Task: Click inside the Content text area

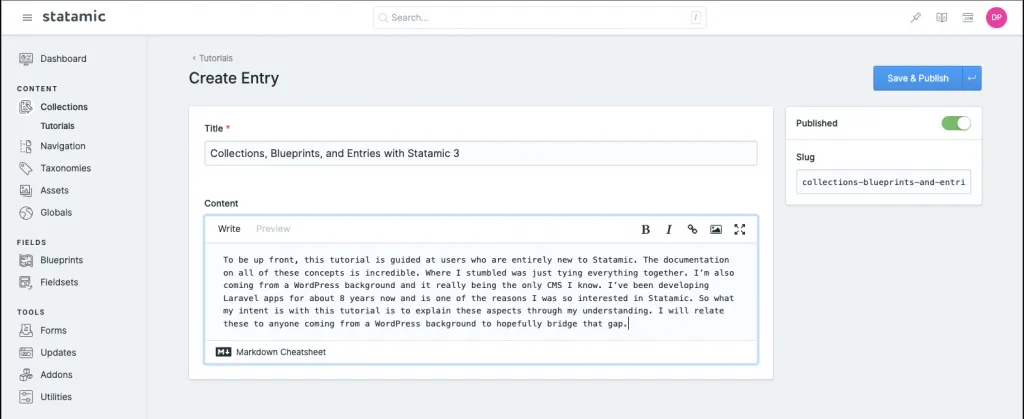Action: [x=481, y=292]
